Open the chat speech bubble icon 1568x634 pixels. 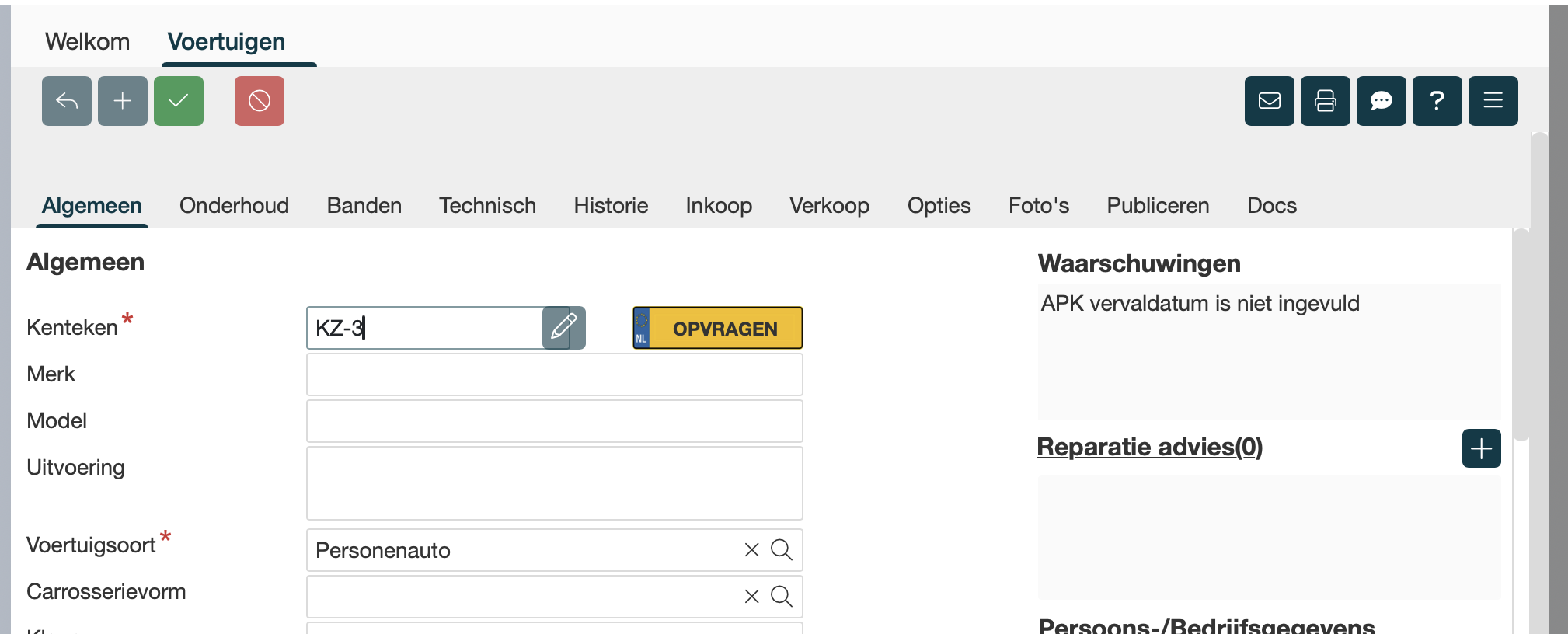pos(1382,101)
